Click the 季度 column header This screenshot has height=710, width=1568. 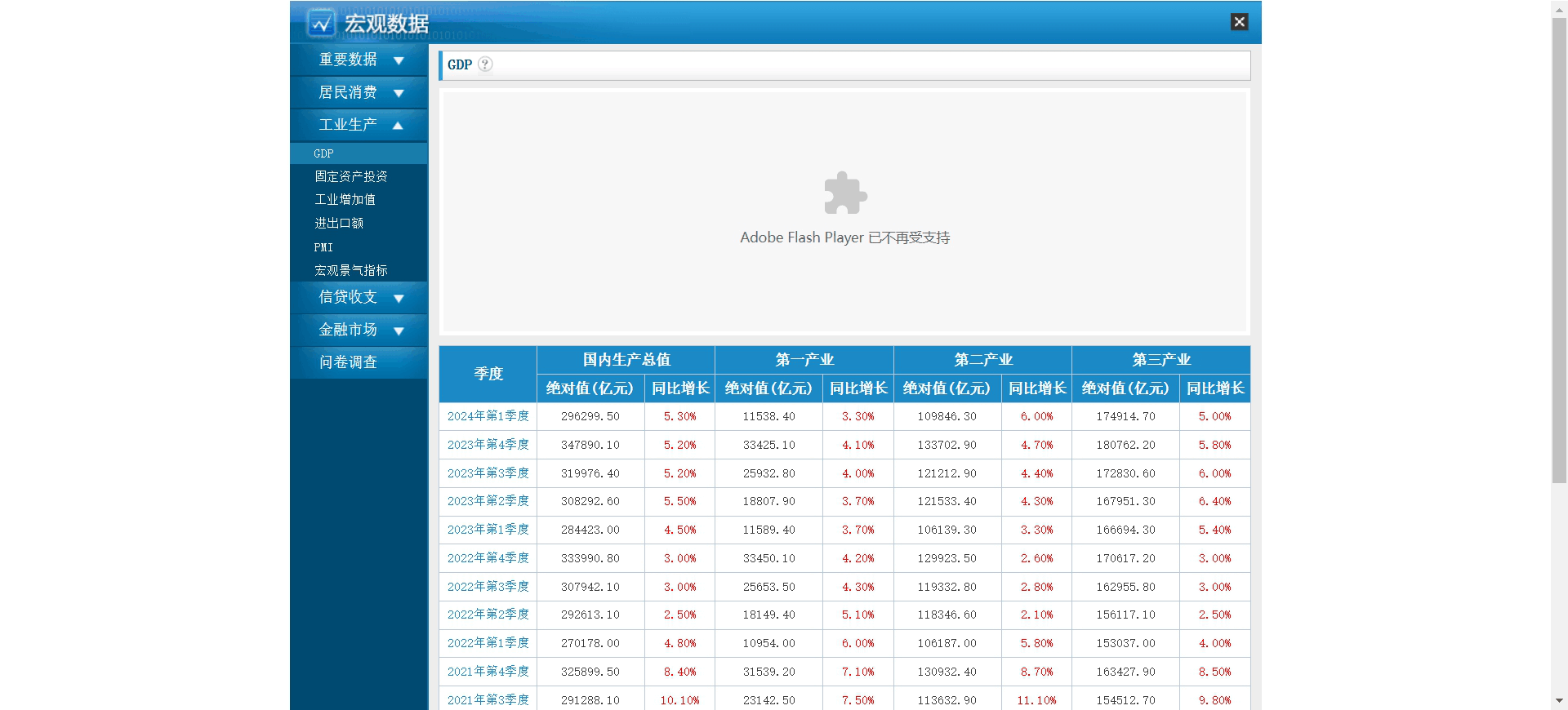coord(488,374)
